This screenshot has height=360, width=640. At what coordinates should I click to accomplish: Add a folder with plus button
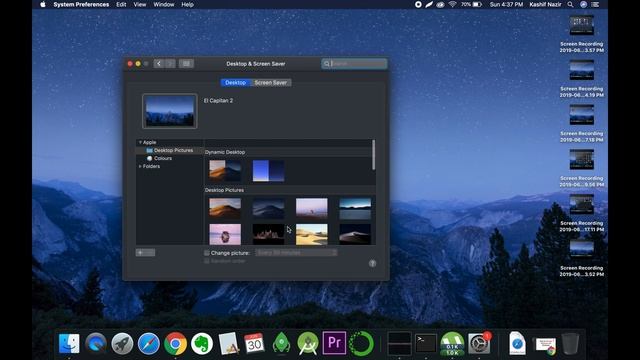point(140,253)
